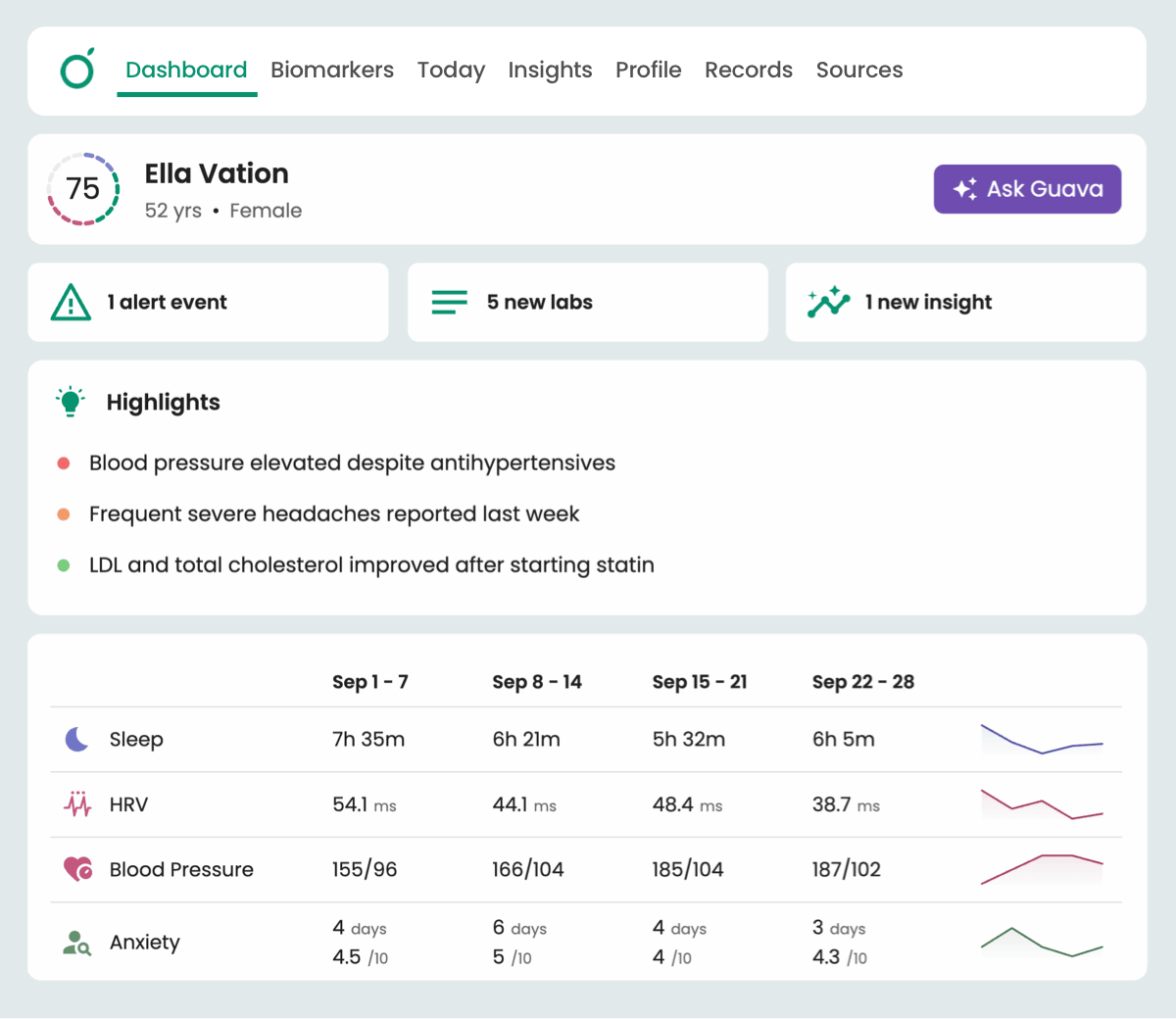1176x1019 pixels.
Task: Click the Blood Pressure heart icon
Action: coord(76,869)
